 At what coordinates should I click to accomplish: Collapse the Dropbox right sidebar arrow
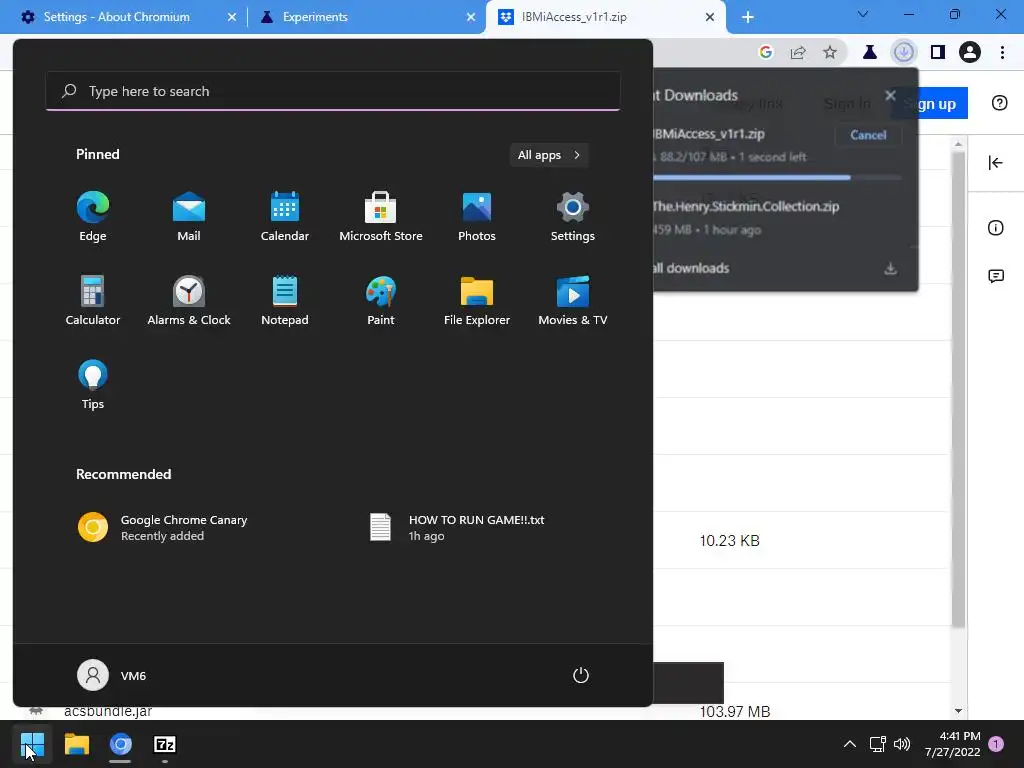[995, 163]
